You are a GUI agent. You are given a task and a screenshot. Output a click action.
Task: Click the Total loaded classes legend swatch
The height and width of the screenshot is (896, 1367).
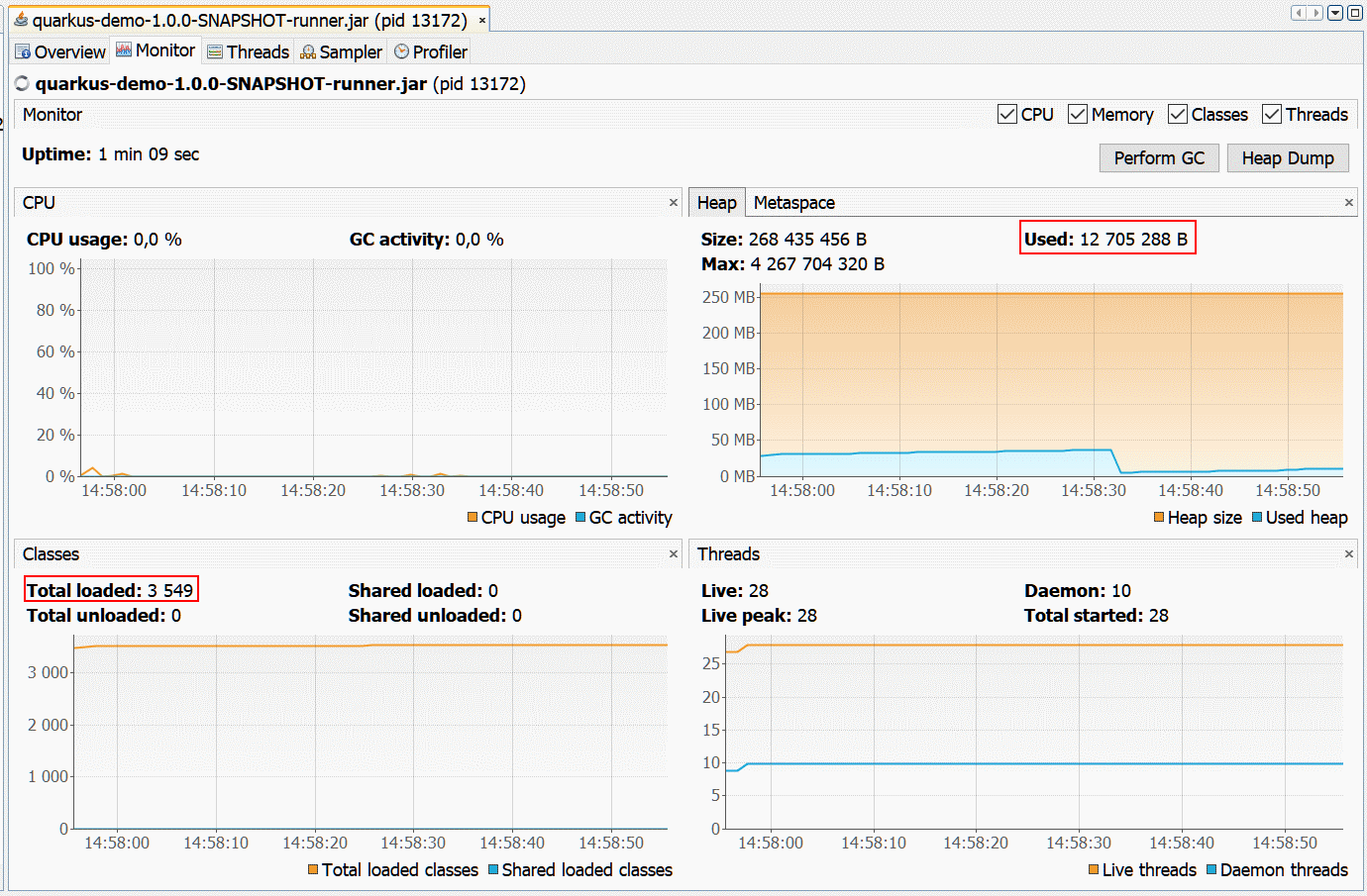coord(313,869)
